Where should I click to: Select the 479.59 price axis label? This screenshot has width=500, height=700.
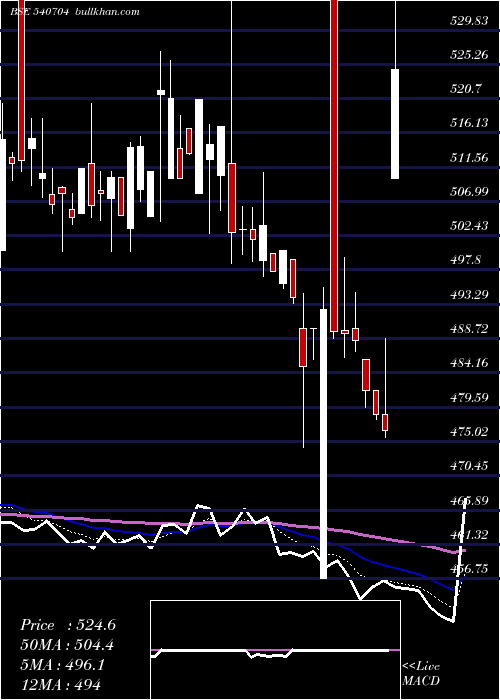(x=469, y=397)
